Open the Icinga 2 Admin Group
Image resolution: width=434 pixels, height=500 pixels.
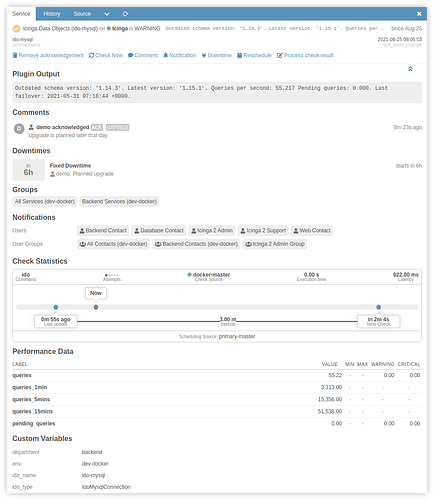pos(275,244)
